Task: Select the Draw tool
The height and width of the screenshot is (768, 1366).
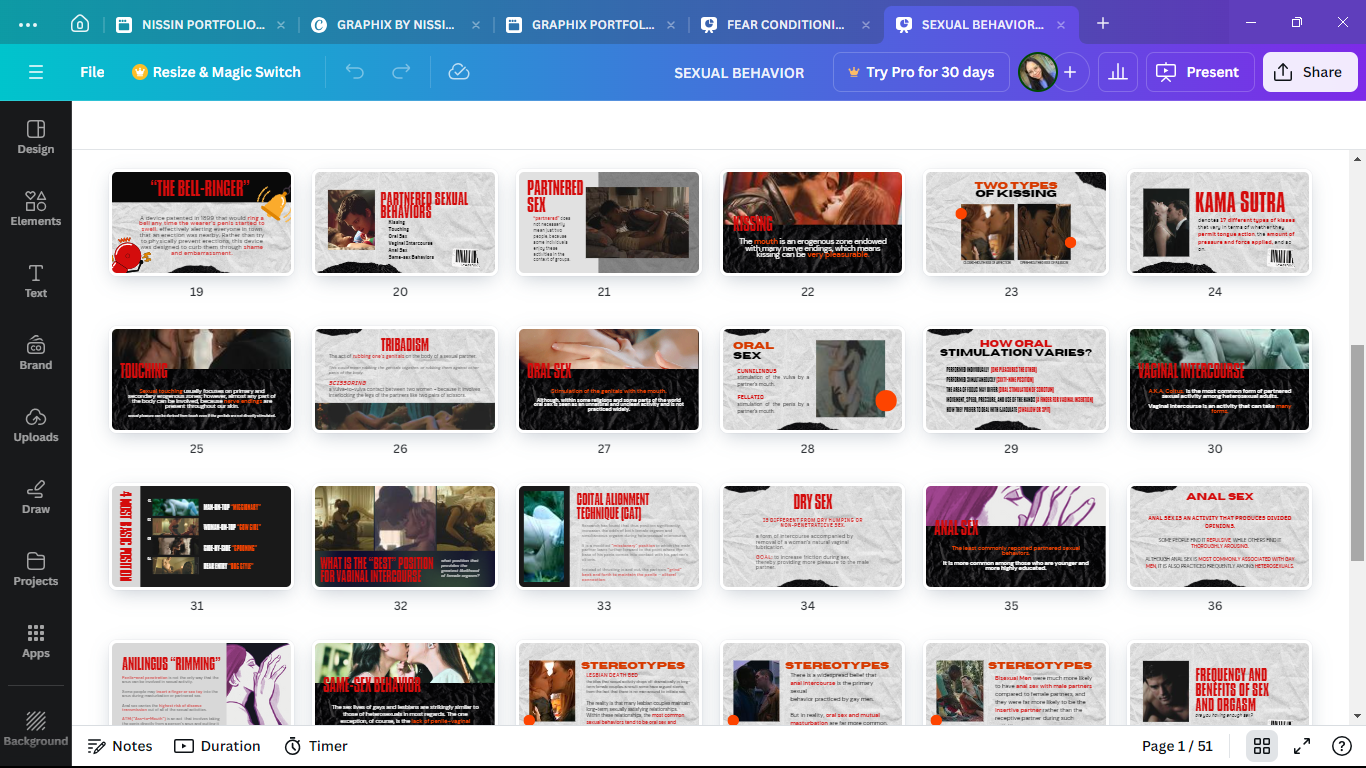Action: point(36,497)
